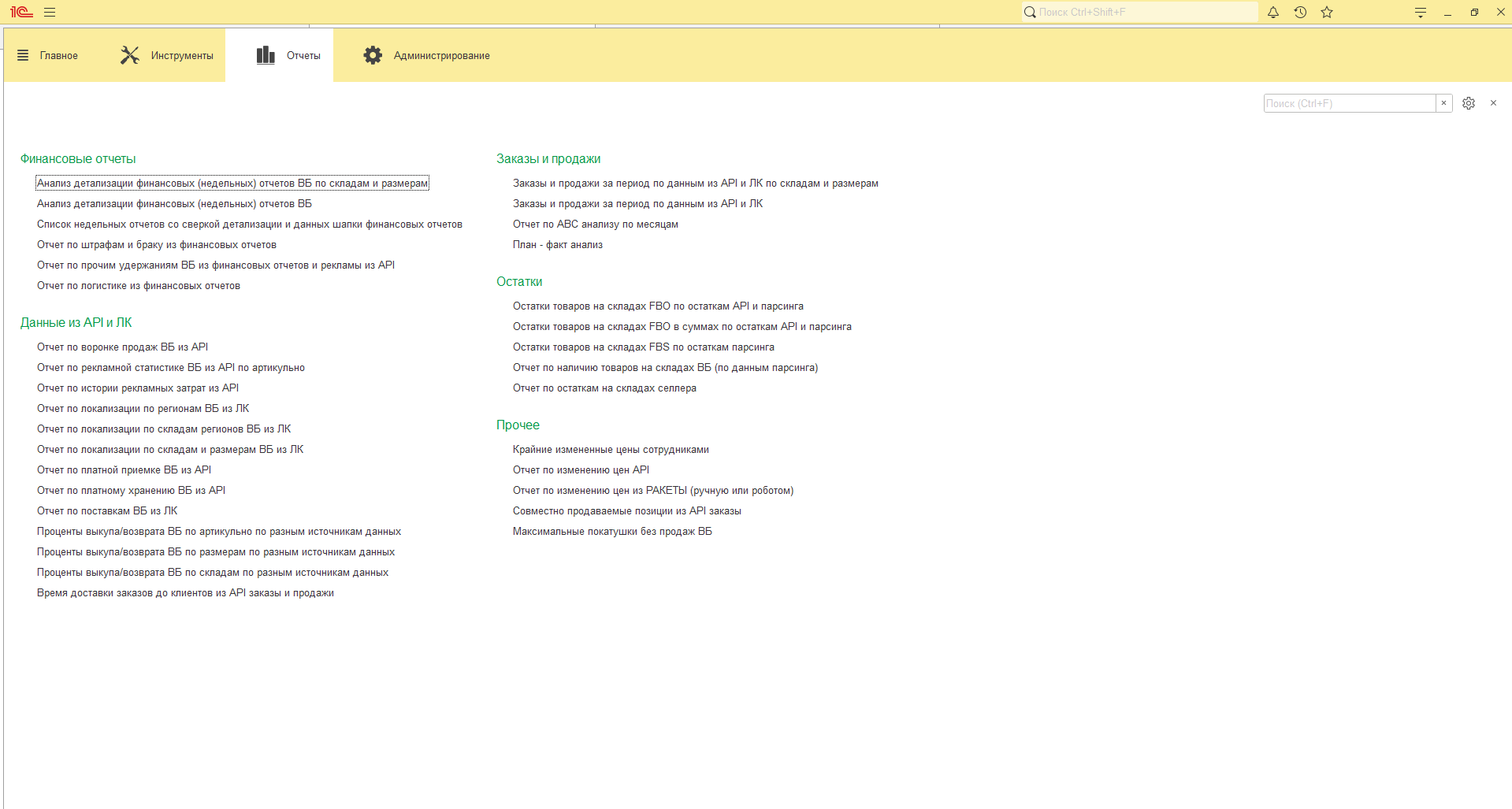
Task: Click the Заказы и продажи group heading
Action: [x=548, y=158]
